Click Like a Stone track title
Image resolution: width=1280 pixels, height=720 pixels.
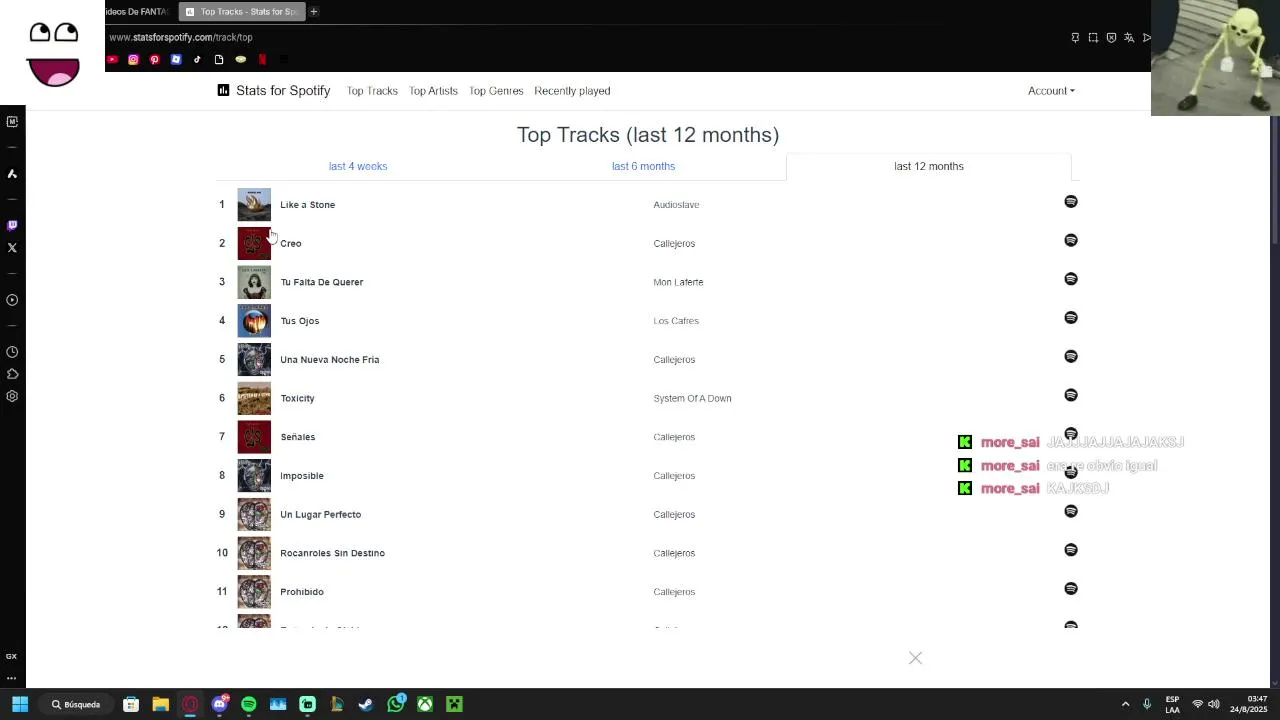307,204
